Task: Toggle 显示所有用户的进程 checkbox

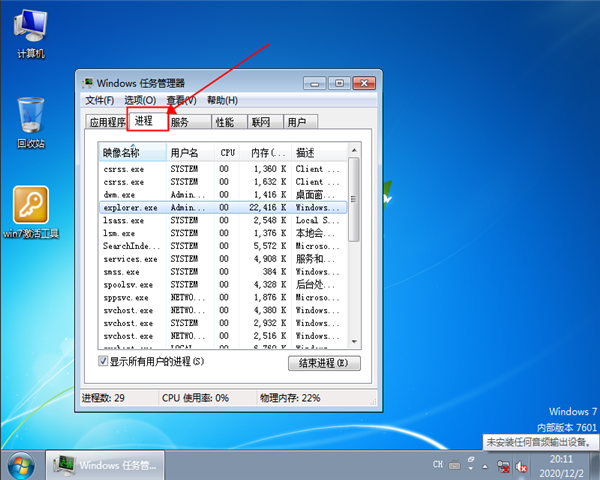Action: (x=103, y=361)
